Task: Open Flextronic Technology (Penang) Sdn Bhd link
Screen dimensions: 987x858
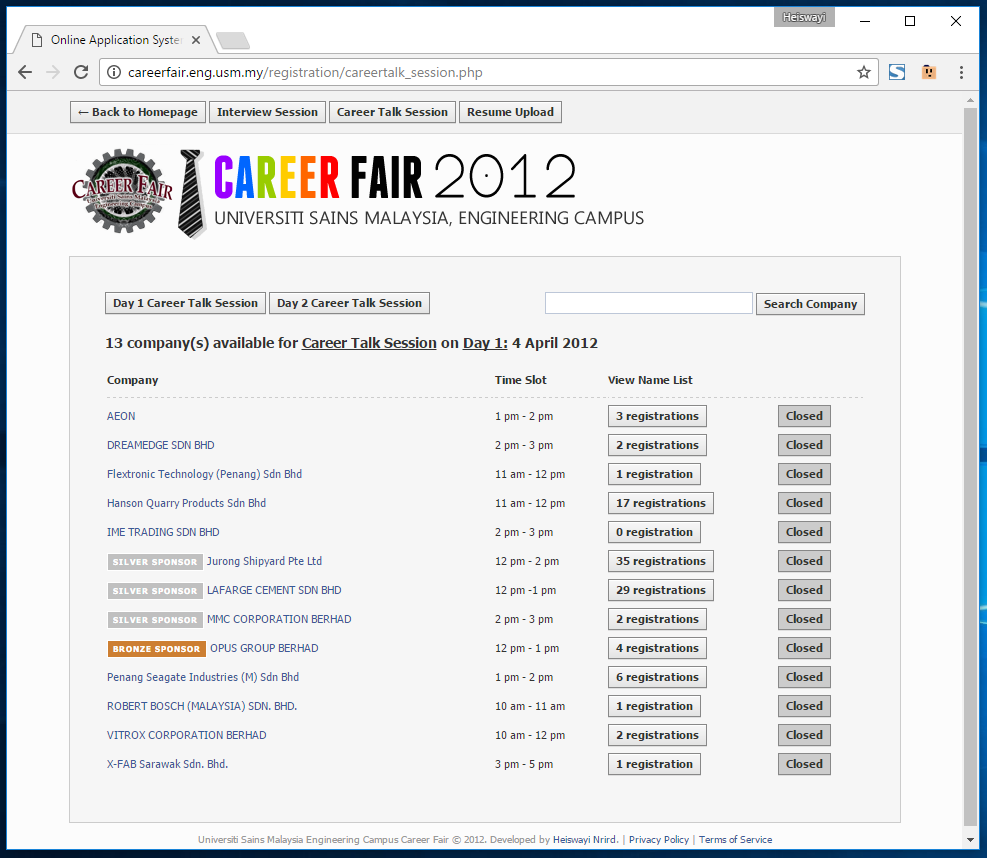Action: pos(205,474)
